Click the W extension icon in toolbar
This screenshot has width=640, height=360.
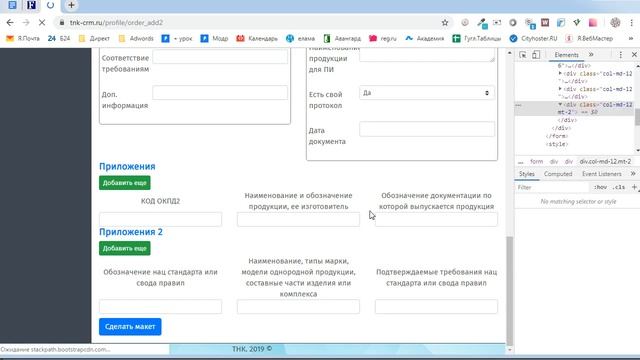coord(545,23)
